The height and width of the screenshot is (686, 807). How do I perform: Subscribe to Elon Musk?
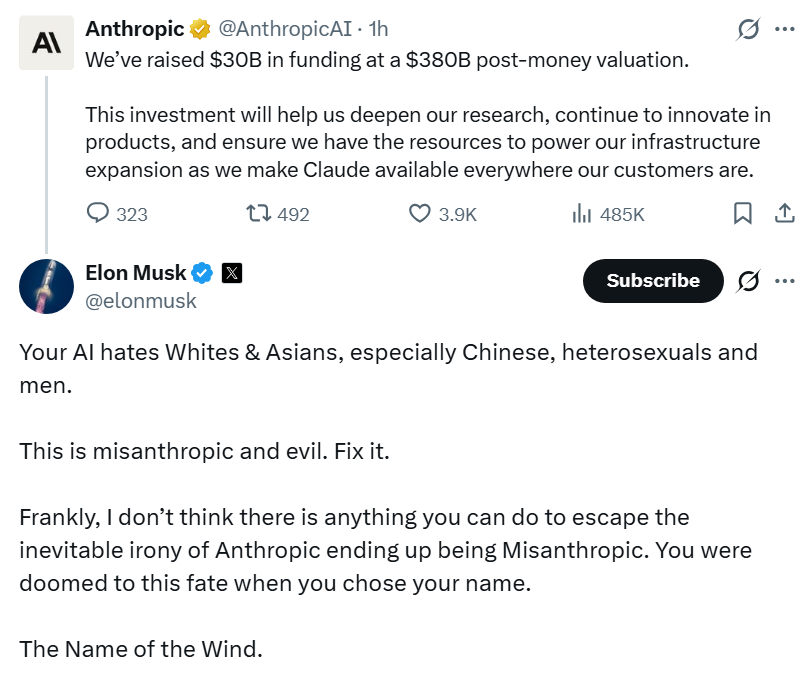(x=653, y=281)
